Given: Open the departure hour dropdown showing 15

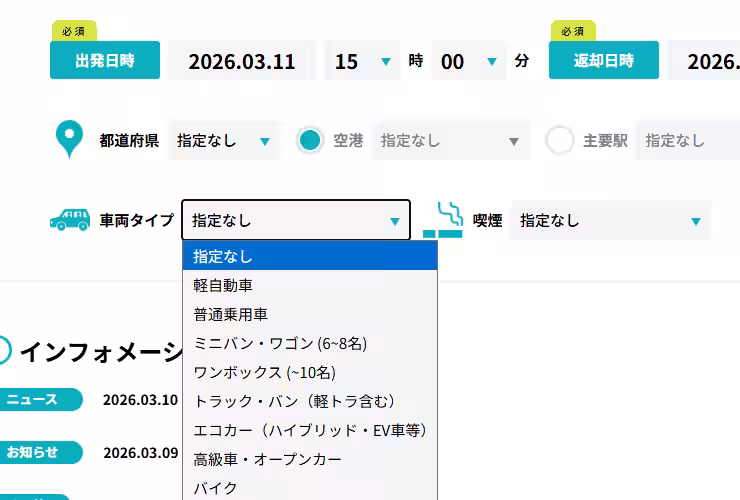Looking at the screenshot, I should [x=362, y=61].
